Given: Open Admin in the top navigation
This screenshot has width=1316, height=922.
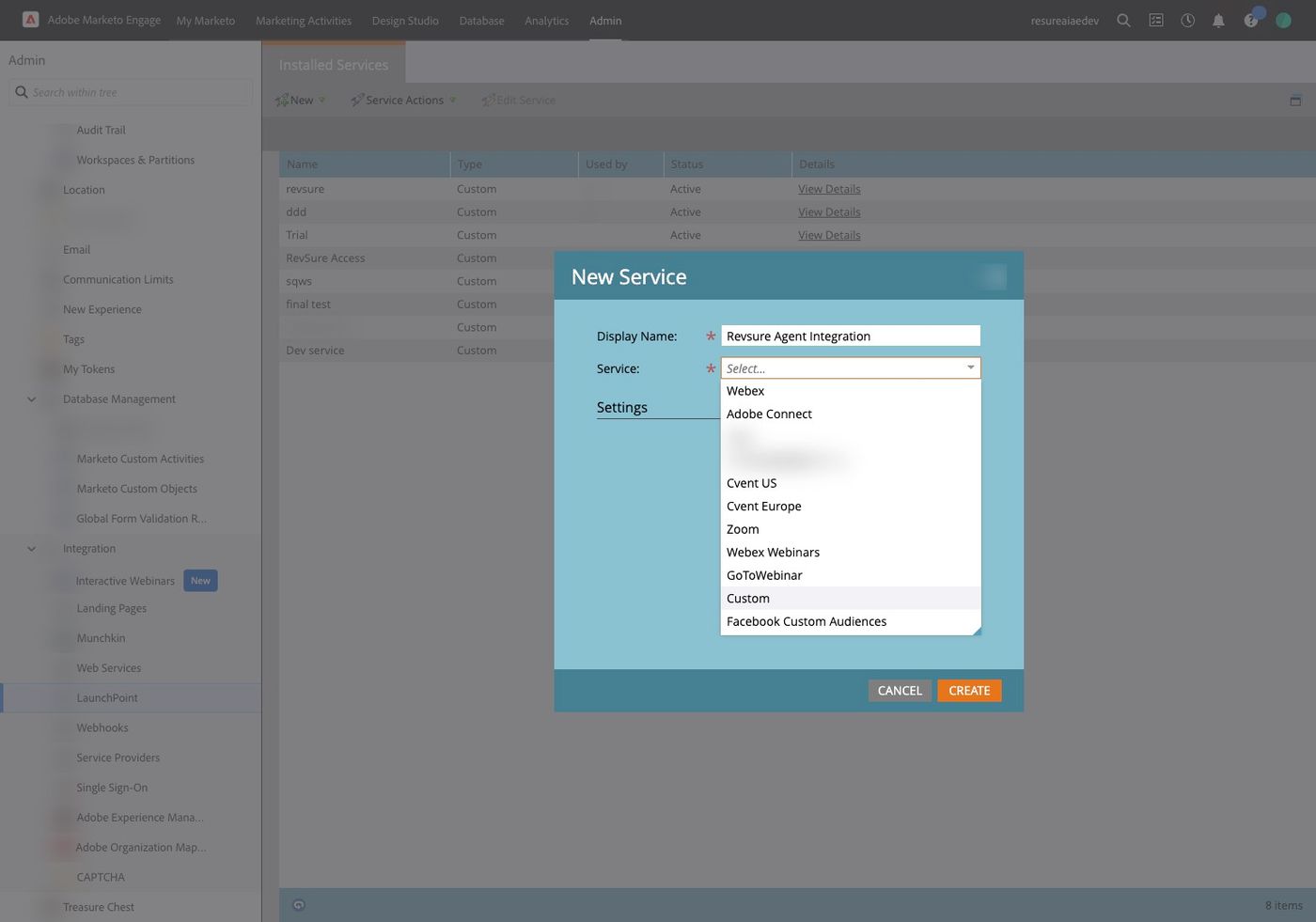Looking at the screenshot, I should 605,21.
